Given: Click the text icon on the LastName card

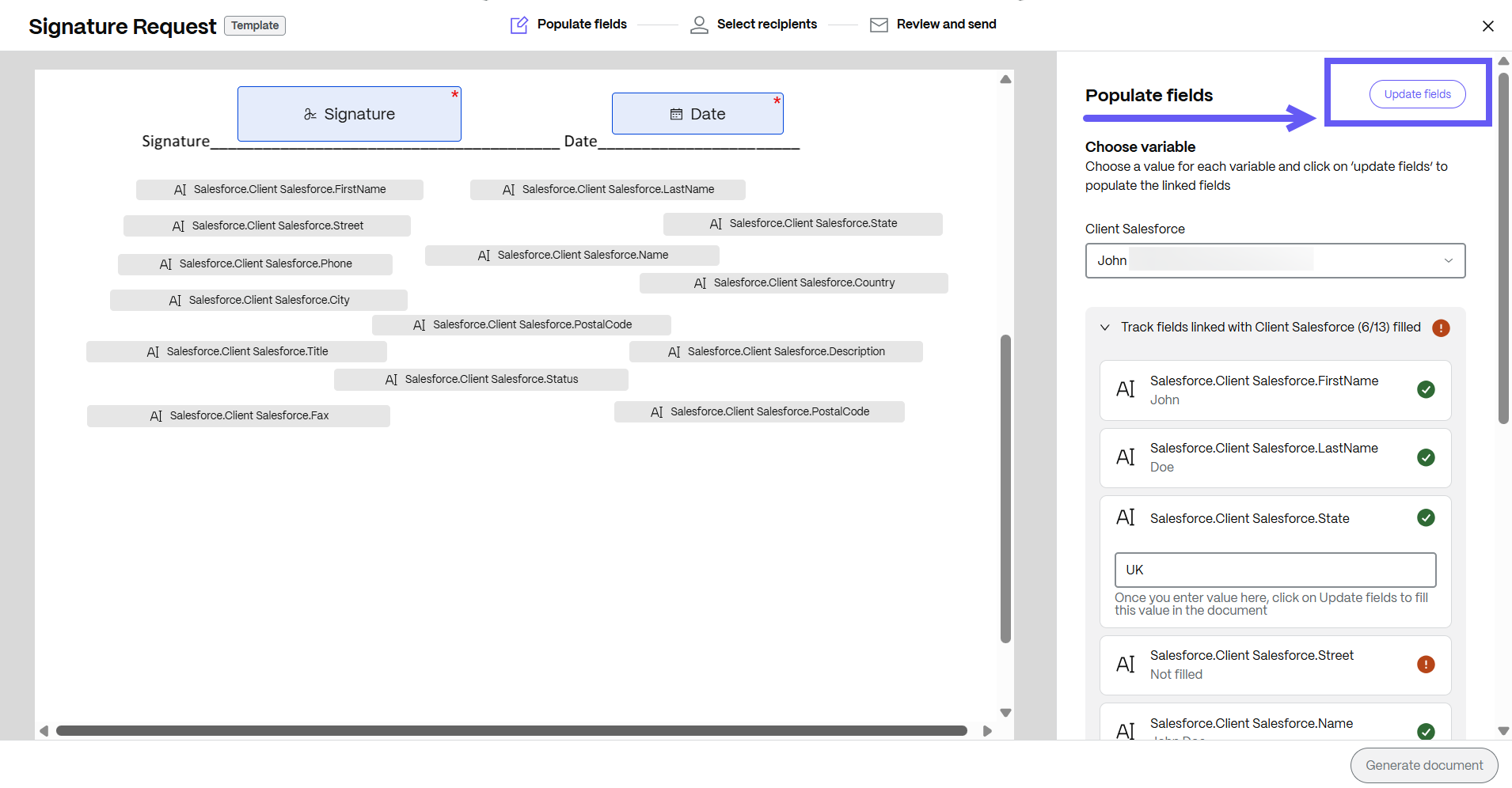Looking at the screenshot, I should click(x=1125, y=457).
